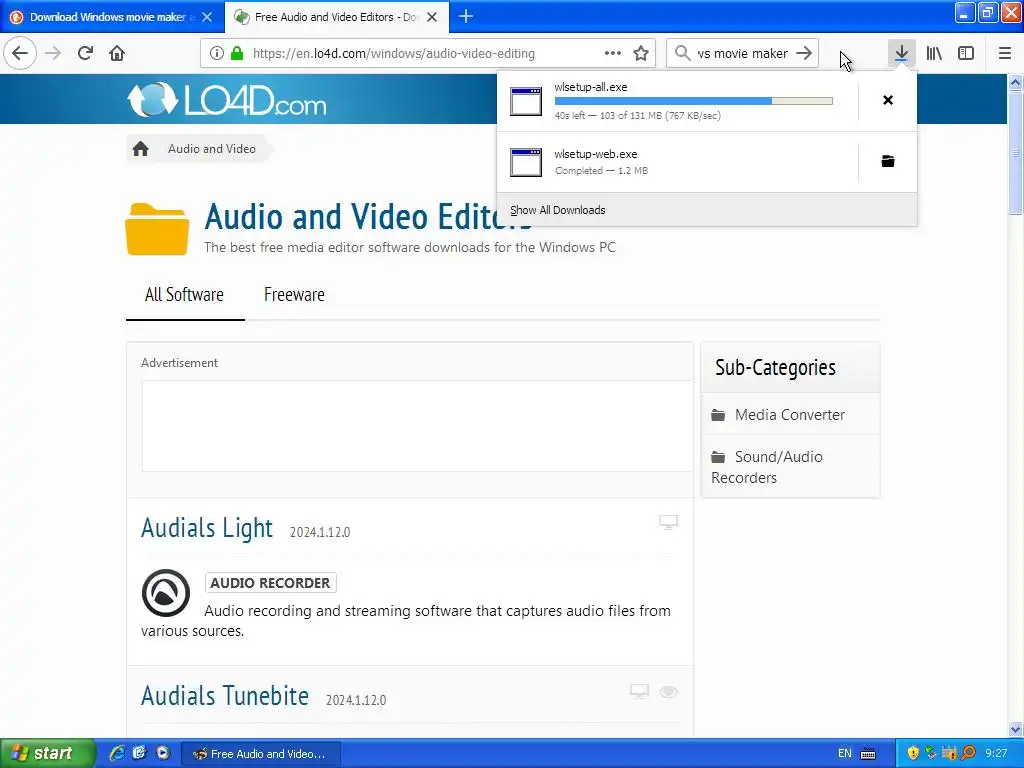Click the wlsetup-all.exe download progress bar
1024x768 pixels.
point(694,101)
